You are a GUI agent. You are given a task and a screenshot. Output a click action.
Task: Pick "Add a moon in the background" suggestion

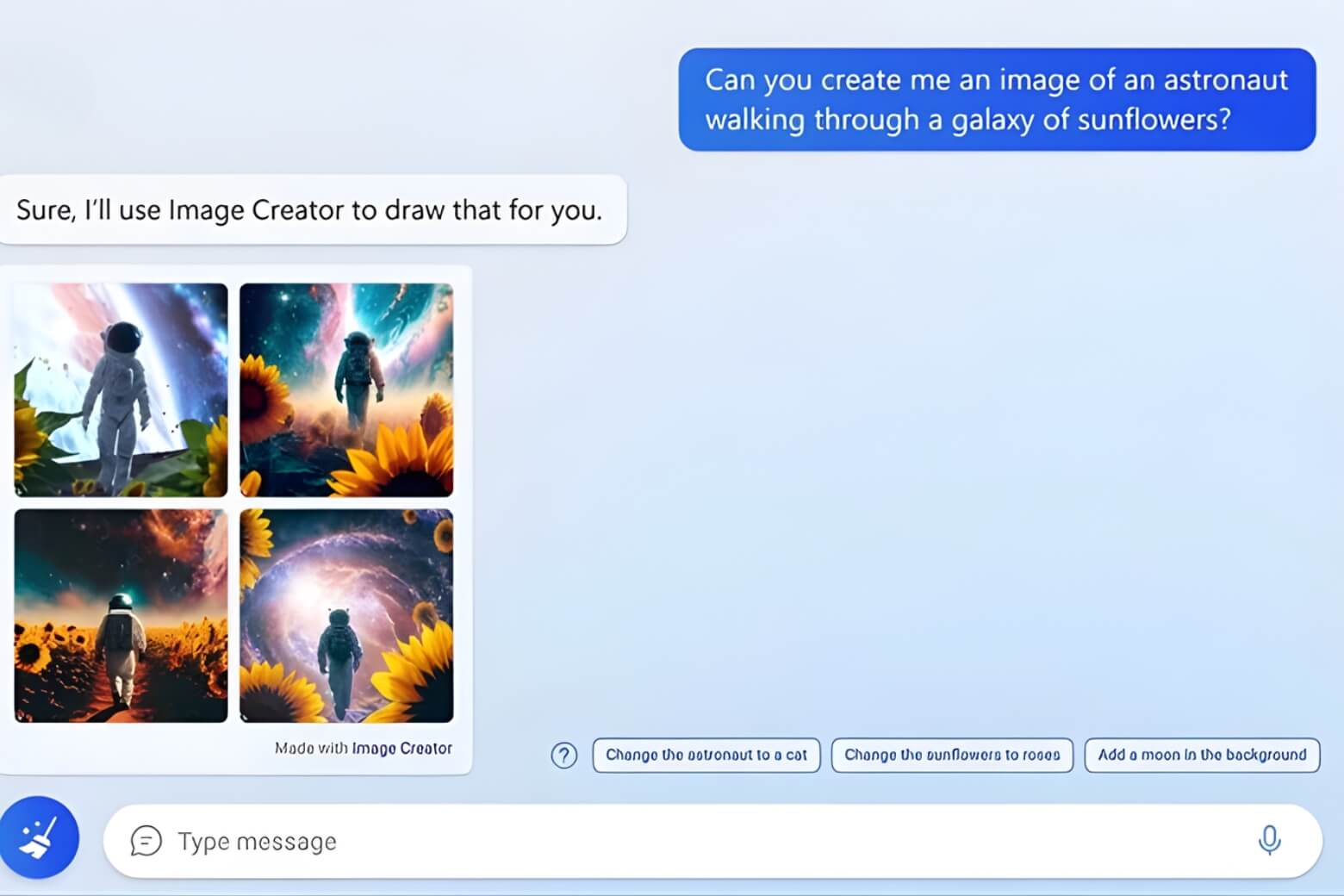(1201, 756)
